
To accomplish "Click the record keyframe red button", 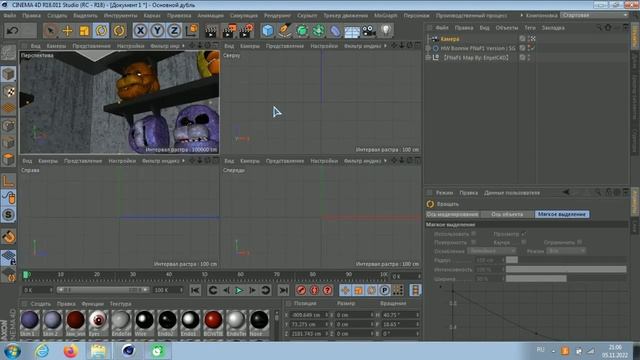I will (x=301, y=290).
